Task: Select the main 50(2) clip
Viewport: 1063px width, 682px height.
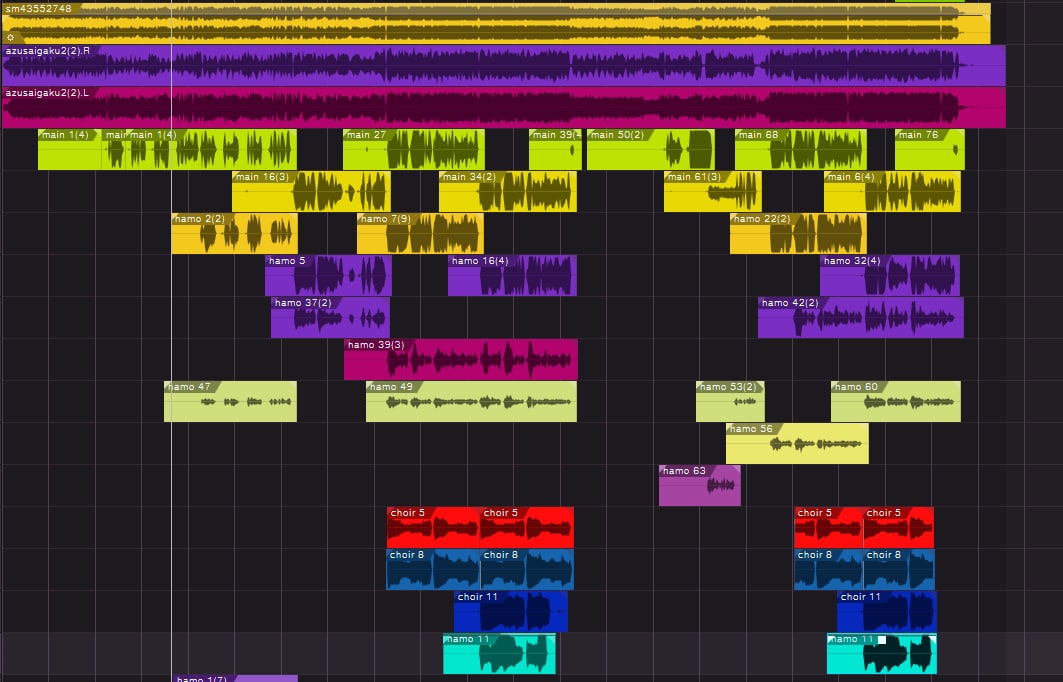Action: (x=651, y=149)
